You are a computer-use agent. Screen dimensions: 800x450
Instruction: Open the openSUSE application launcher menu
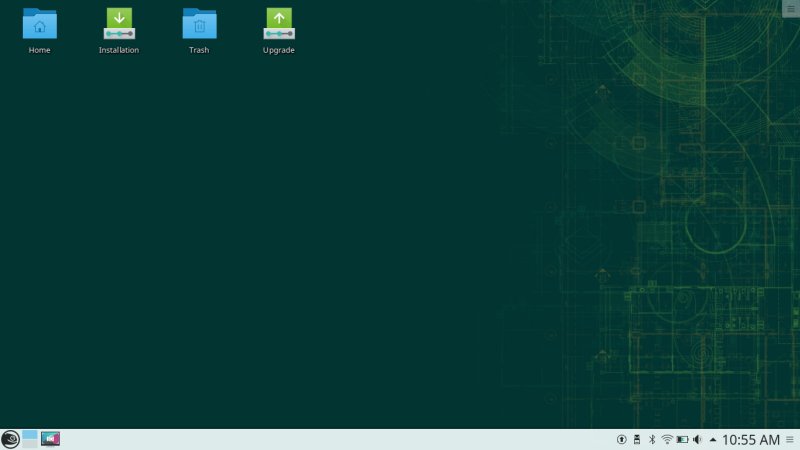coord(10,439)
